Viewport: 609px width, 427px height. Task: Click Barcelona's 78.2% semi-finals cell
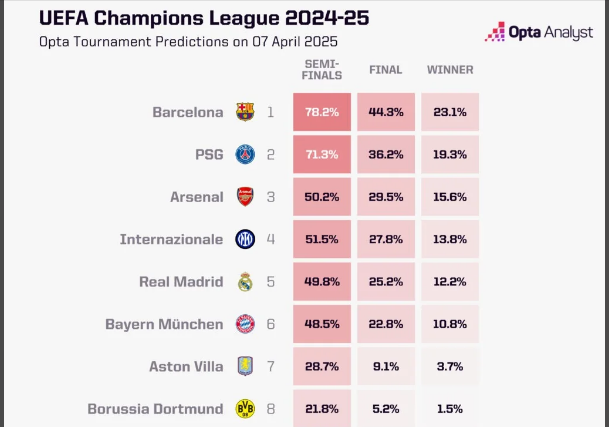coord(323,112)
